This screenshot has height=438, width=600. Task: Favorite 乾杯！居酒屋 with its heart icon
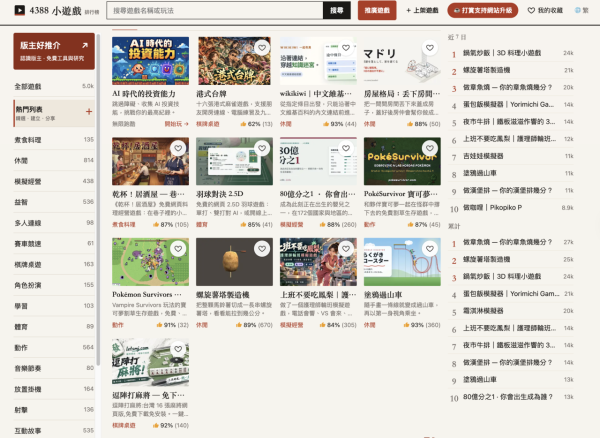coord(178,148)
